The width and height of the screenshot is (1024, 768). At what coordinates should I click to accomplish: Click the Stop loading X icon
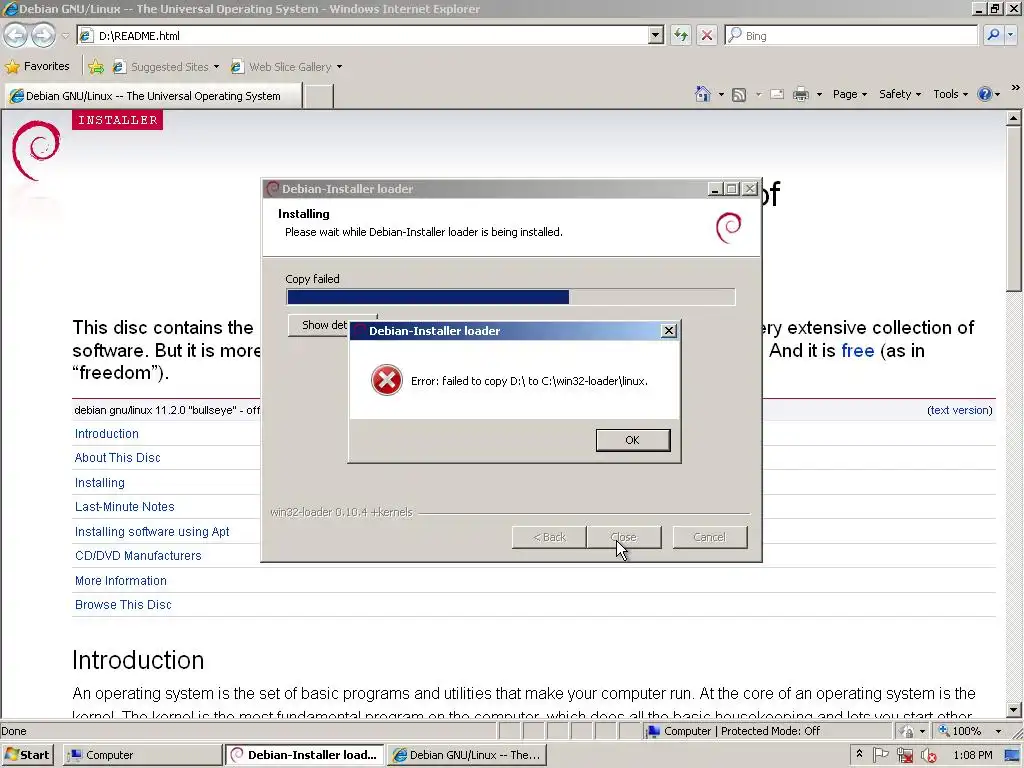click(707, 35)
